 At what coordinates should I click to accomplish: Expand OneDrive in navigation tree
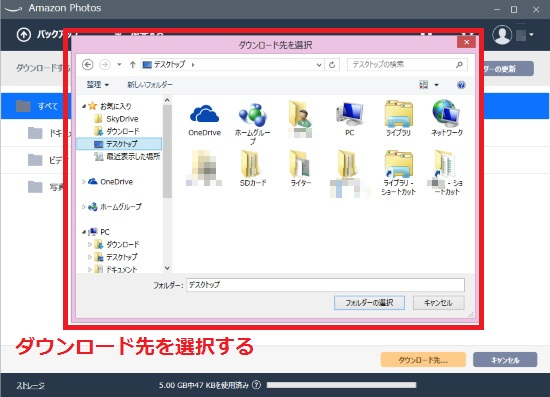tap(84, 182)
